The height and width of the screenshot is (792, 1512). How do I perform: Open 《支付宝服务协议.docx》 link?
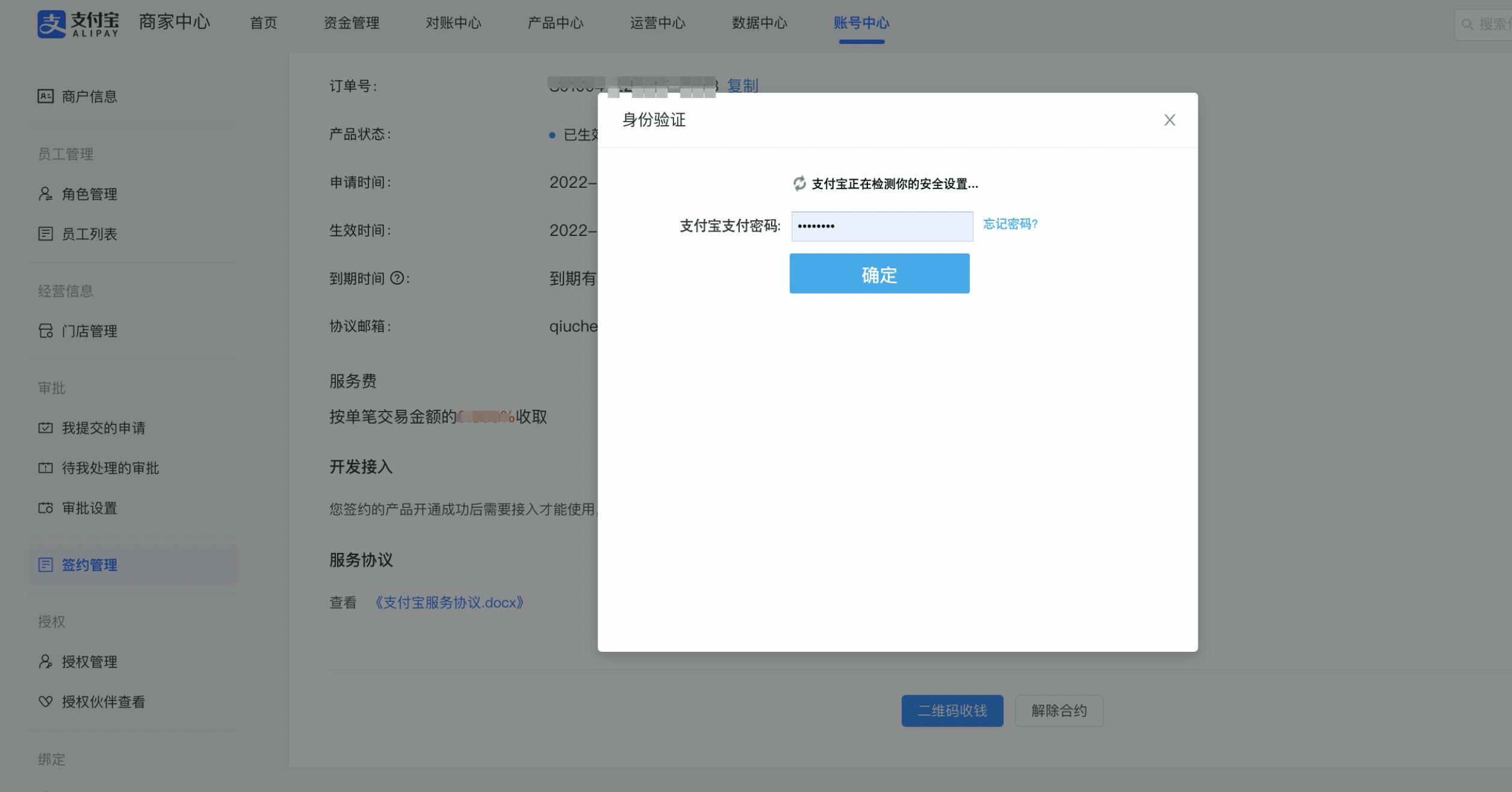[x=448, y=602]
